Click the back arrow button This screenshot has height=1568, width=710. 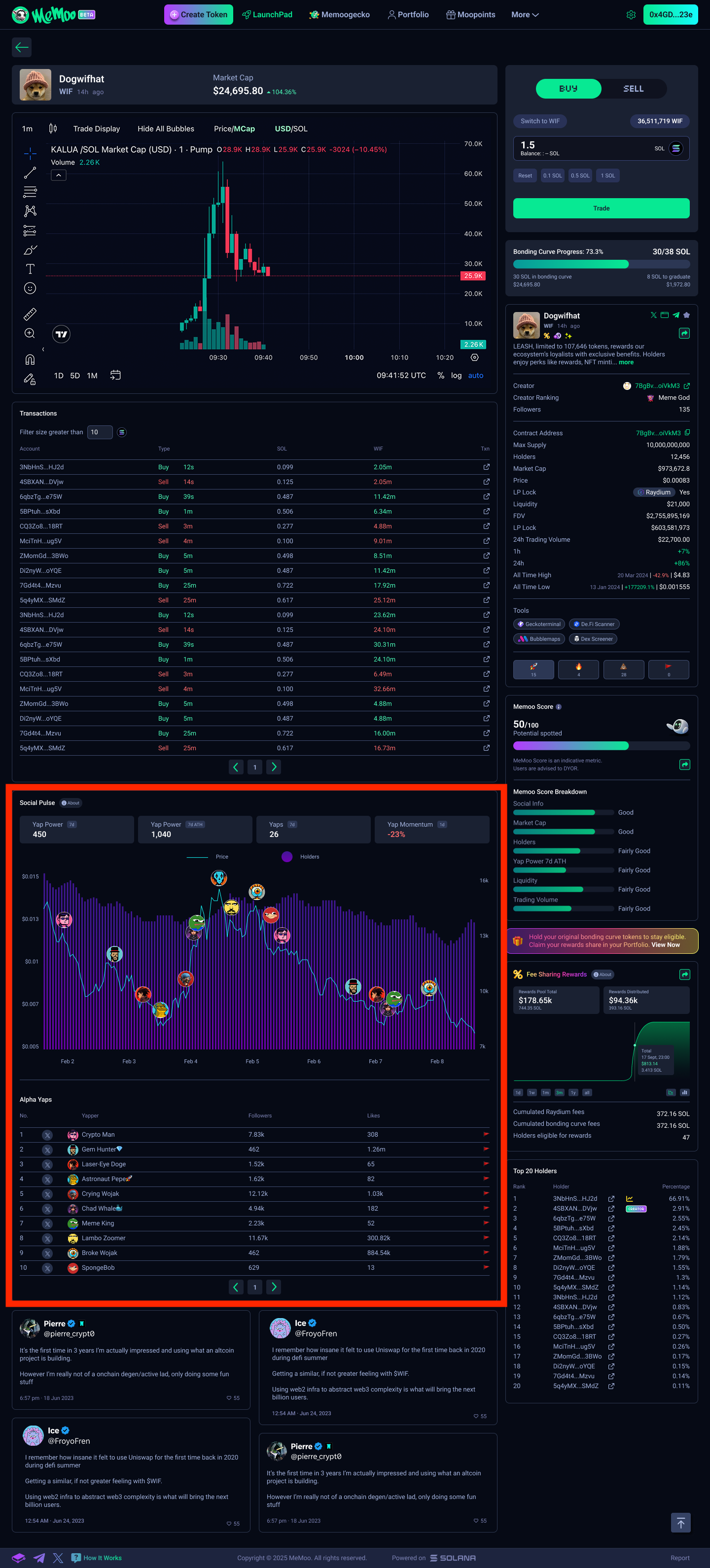[x=22, y=47]
